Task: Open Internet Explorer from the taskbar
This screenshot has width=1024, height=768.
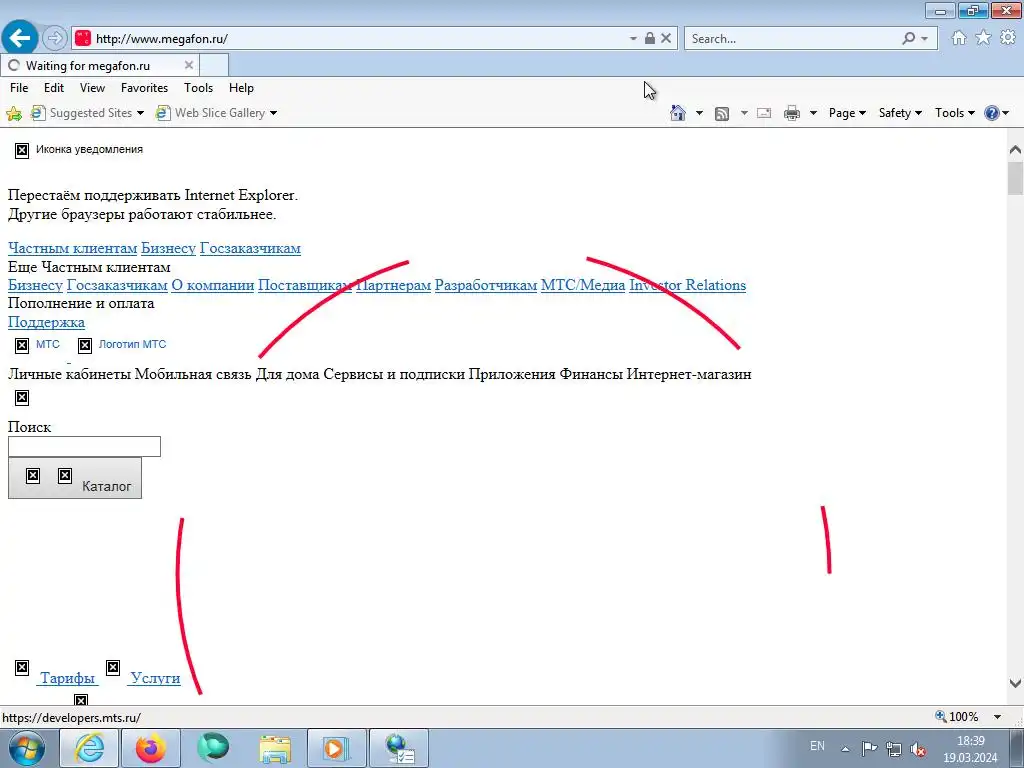Action: coord(89,748)
